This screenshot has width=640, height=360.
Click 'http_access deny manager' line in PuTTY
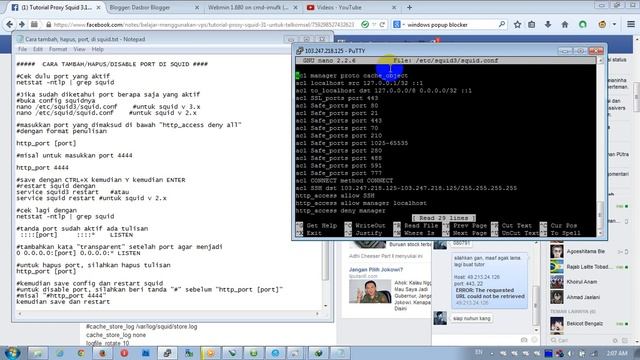click(x=340, y=211)
